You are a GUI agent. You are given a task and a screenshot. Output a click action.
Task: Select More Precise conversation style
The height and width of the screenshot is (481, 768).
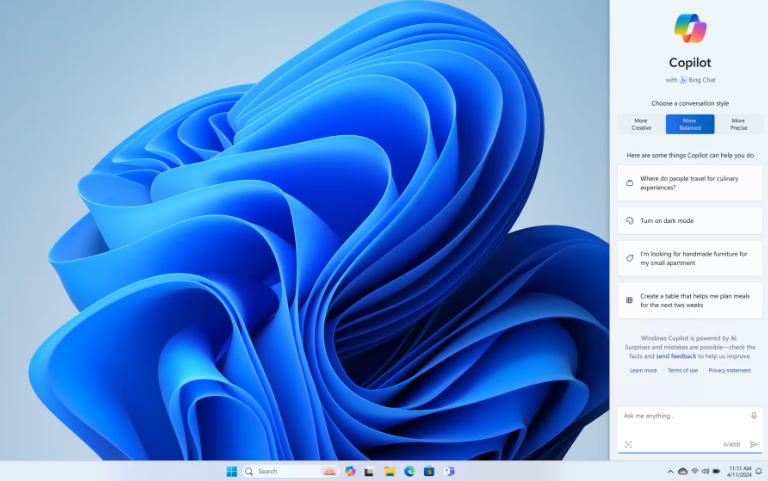[x=738, y=124]
